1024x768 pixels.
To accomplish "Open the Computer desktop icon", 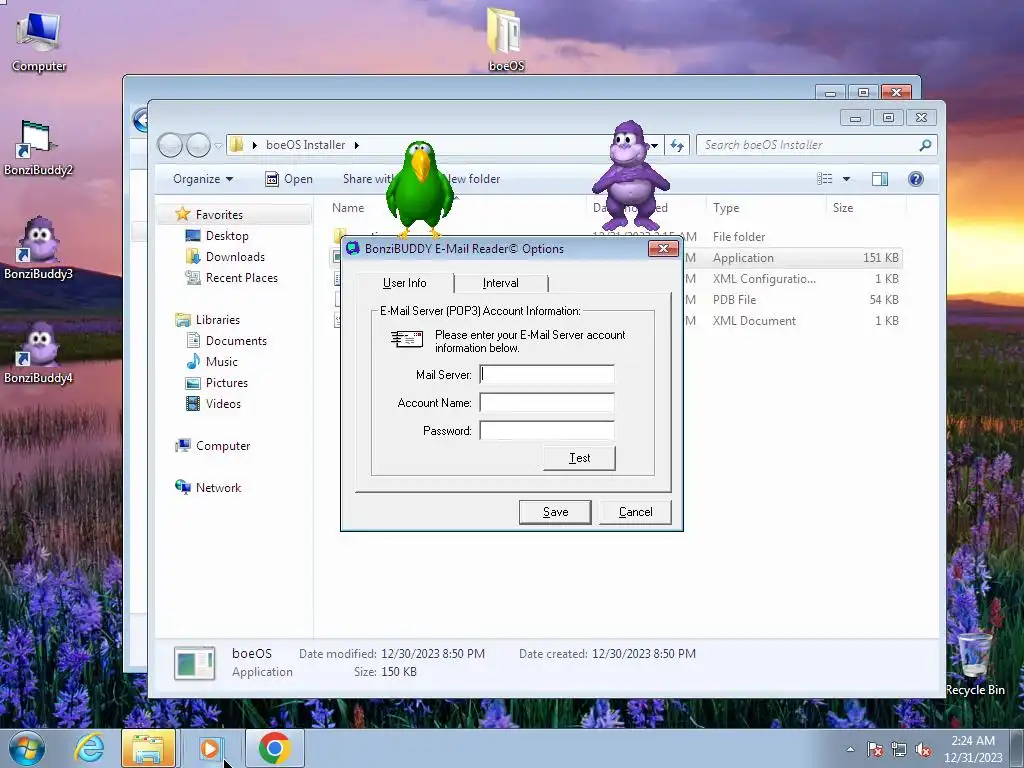I will 39,40.
